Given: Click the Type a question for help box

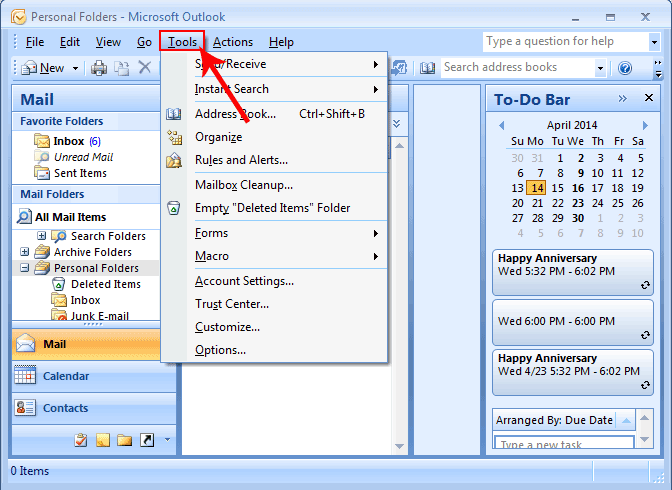Looking at the screenshot, I should [566, 42].
